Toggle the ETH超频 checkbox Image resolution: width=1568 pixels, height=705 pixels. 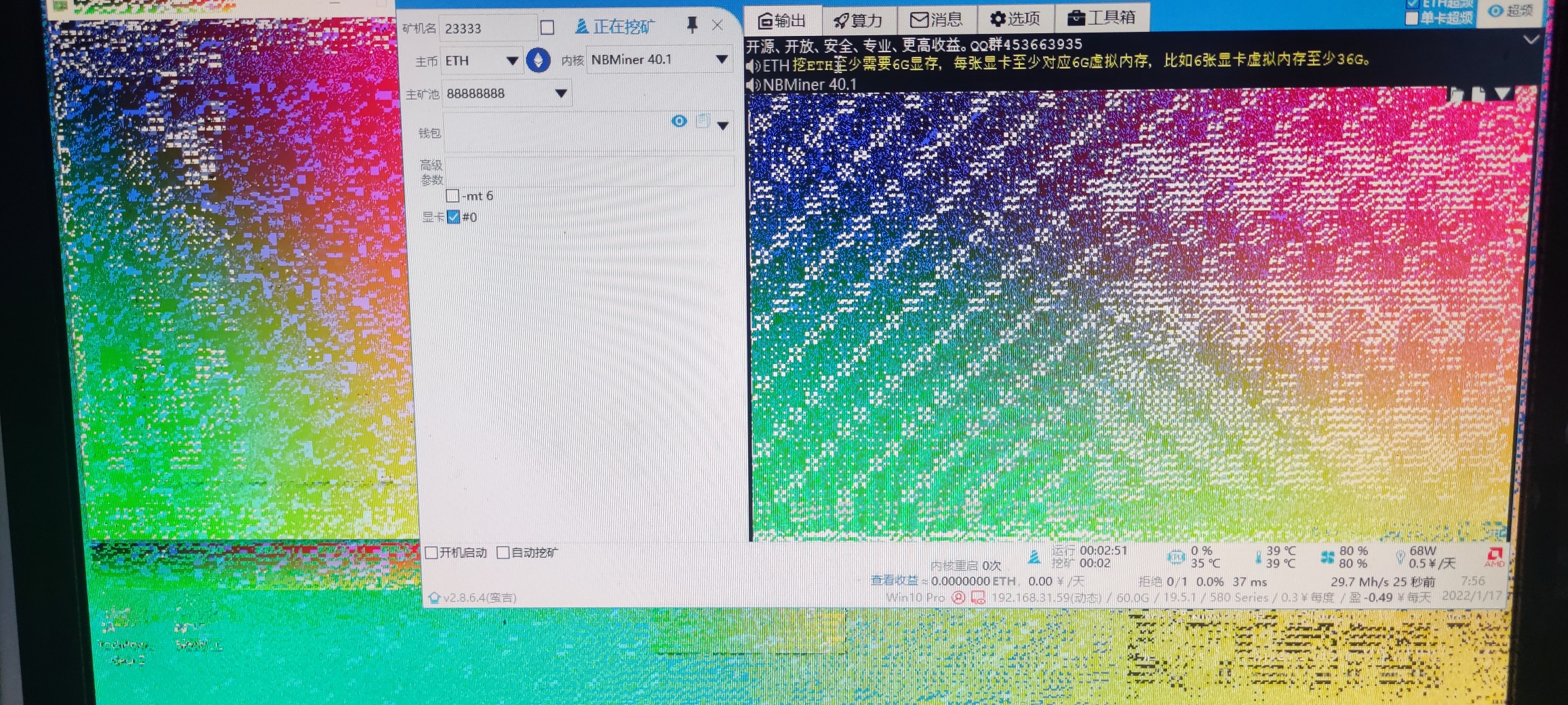[1413, 3]
